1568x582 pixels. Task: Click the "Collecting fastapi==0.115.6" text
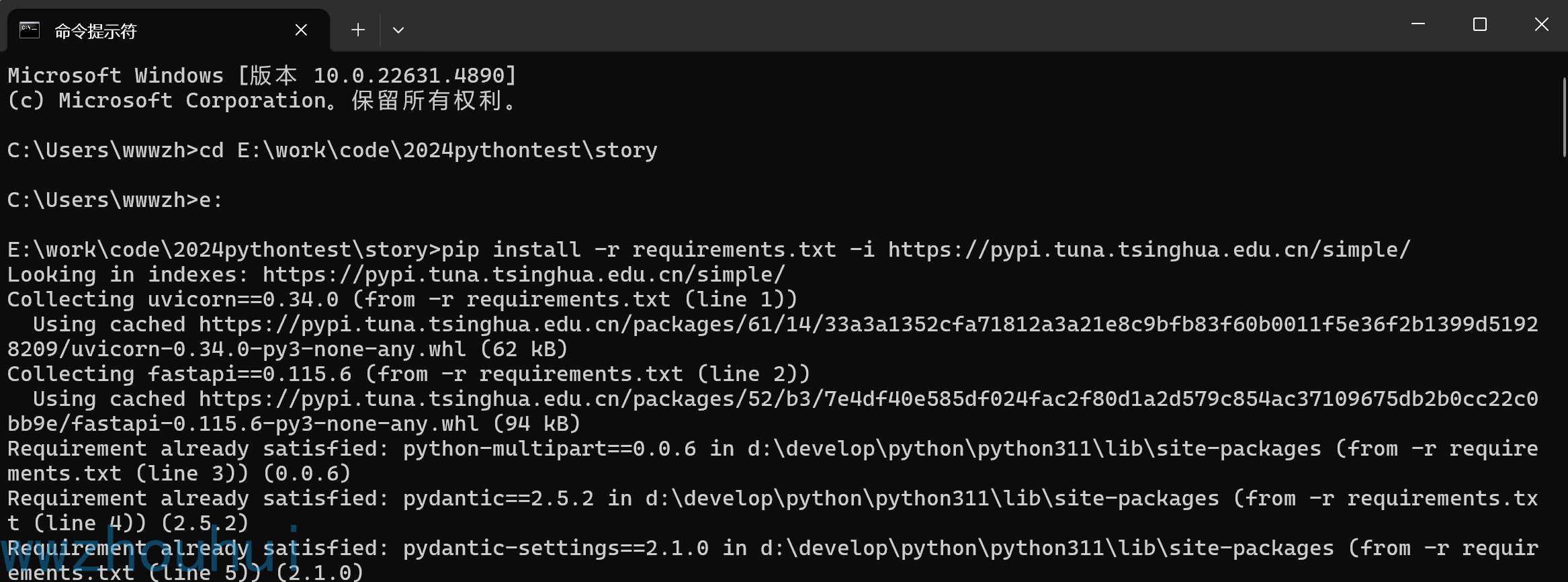coord(179,374)
